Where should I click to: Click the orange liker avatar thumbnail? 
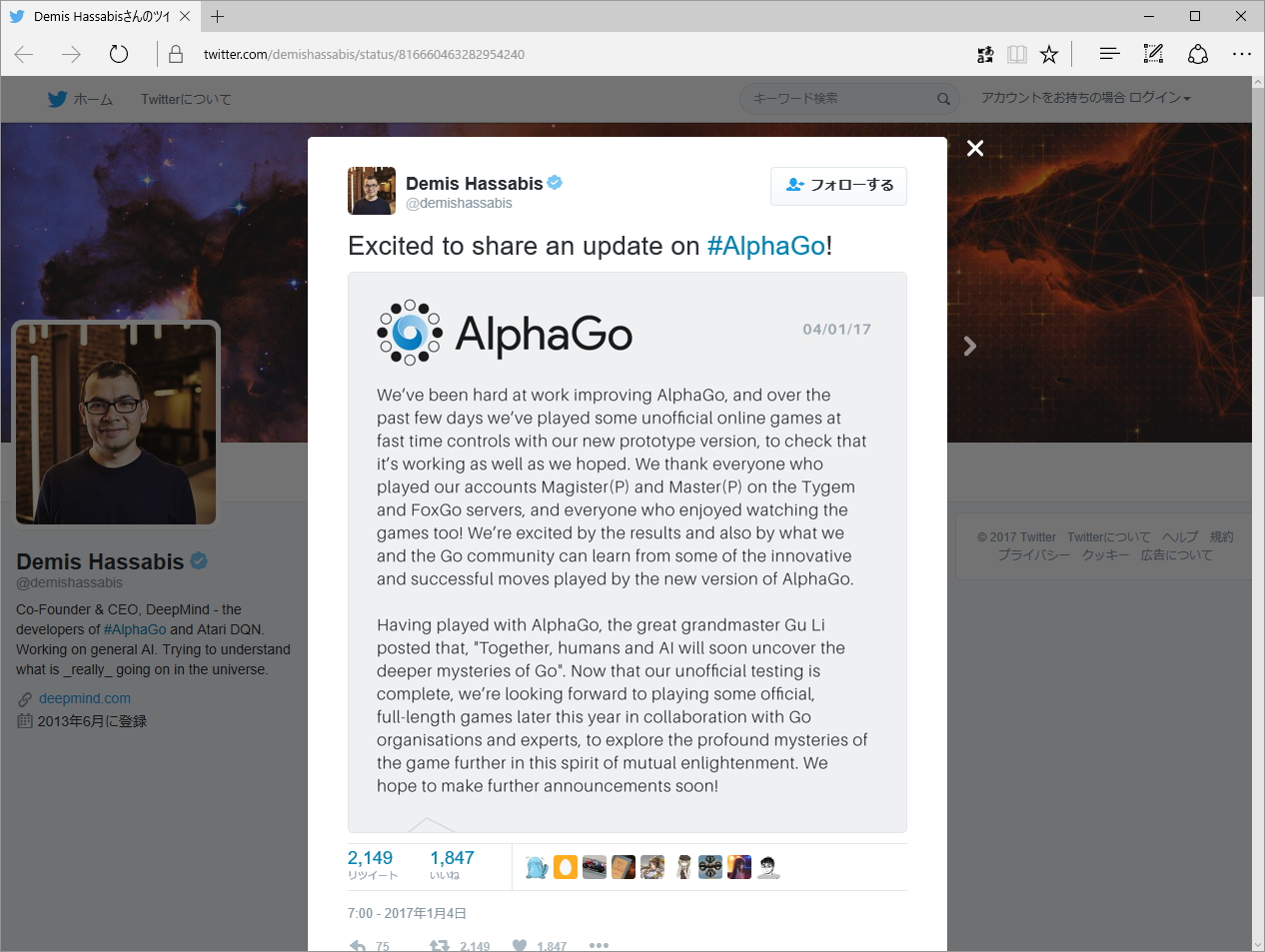point(566,867)
